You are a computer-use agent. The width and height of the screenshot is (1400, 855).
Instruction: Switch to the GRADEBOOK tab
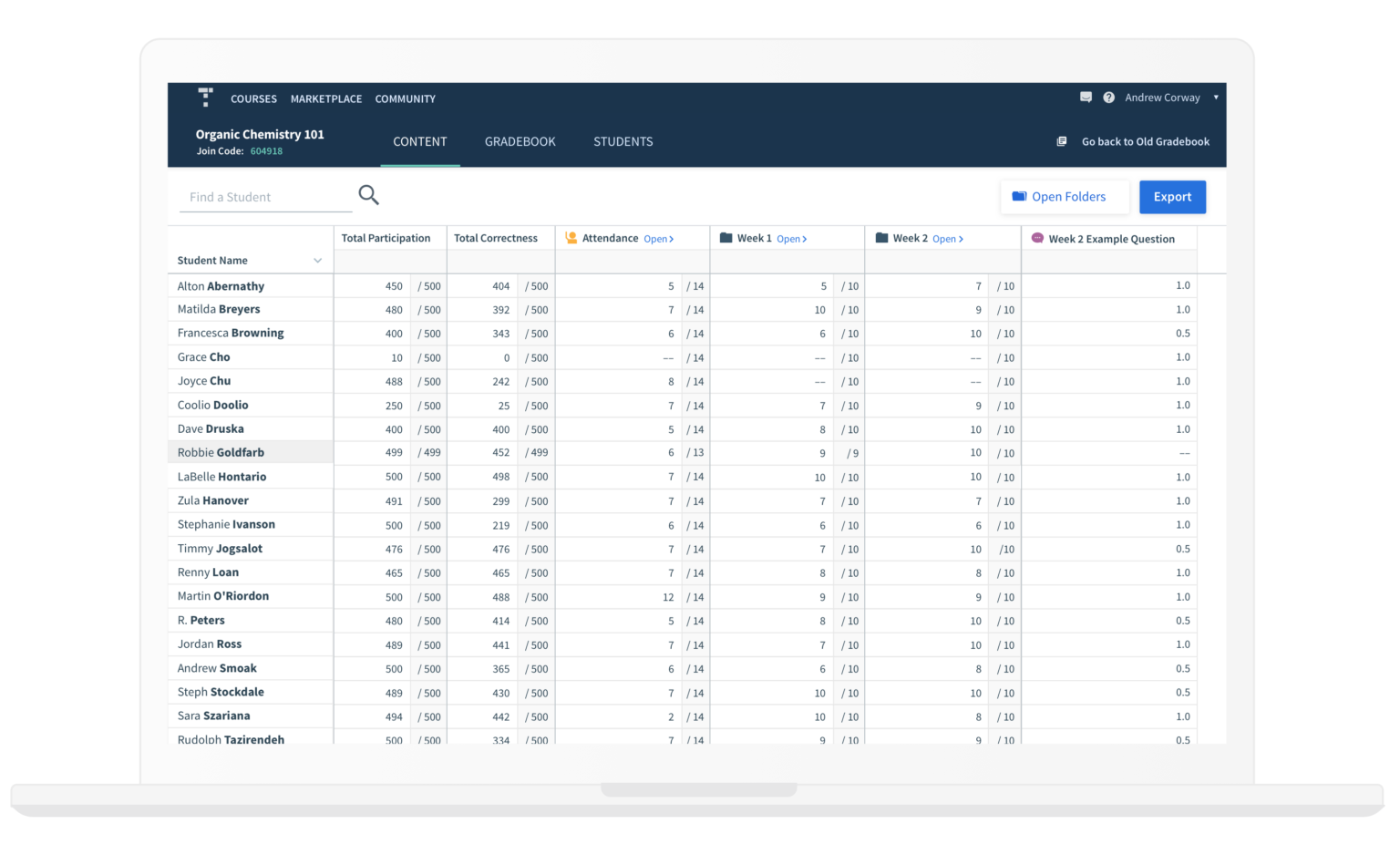[x=520, y=141]
